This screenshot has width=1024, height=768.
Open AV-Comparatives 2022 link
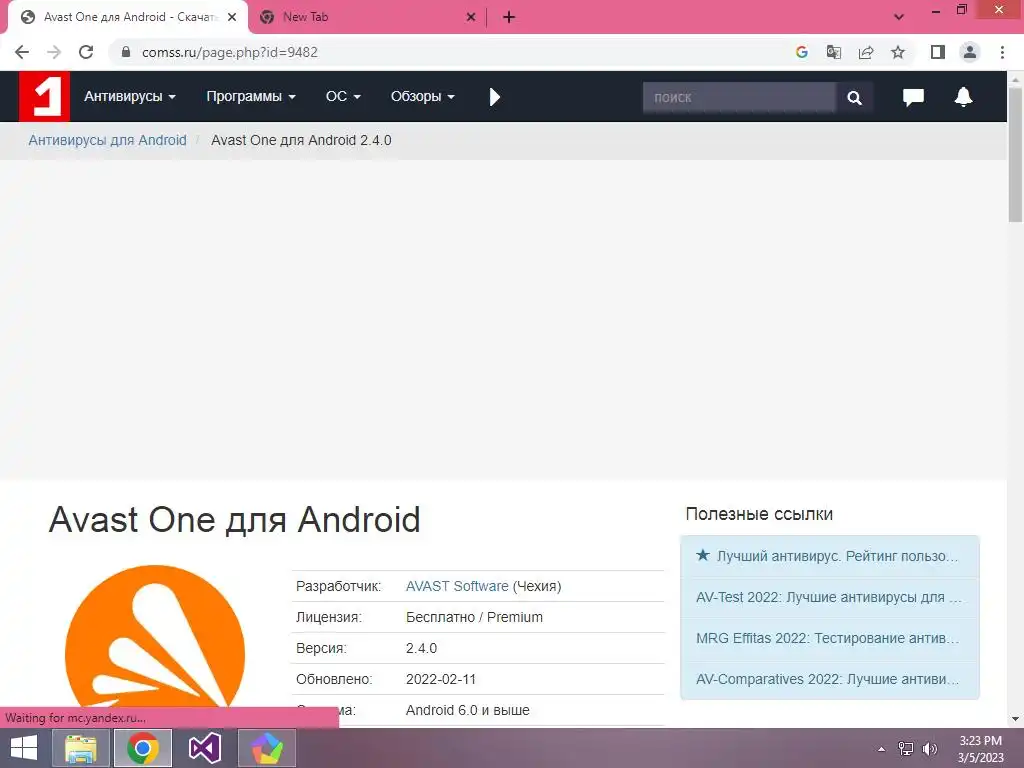pyautogui.click(x=829, y=679)
